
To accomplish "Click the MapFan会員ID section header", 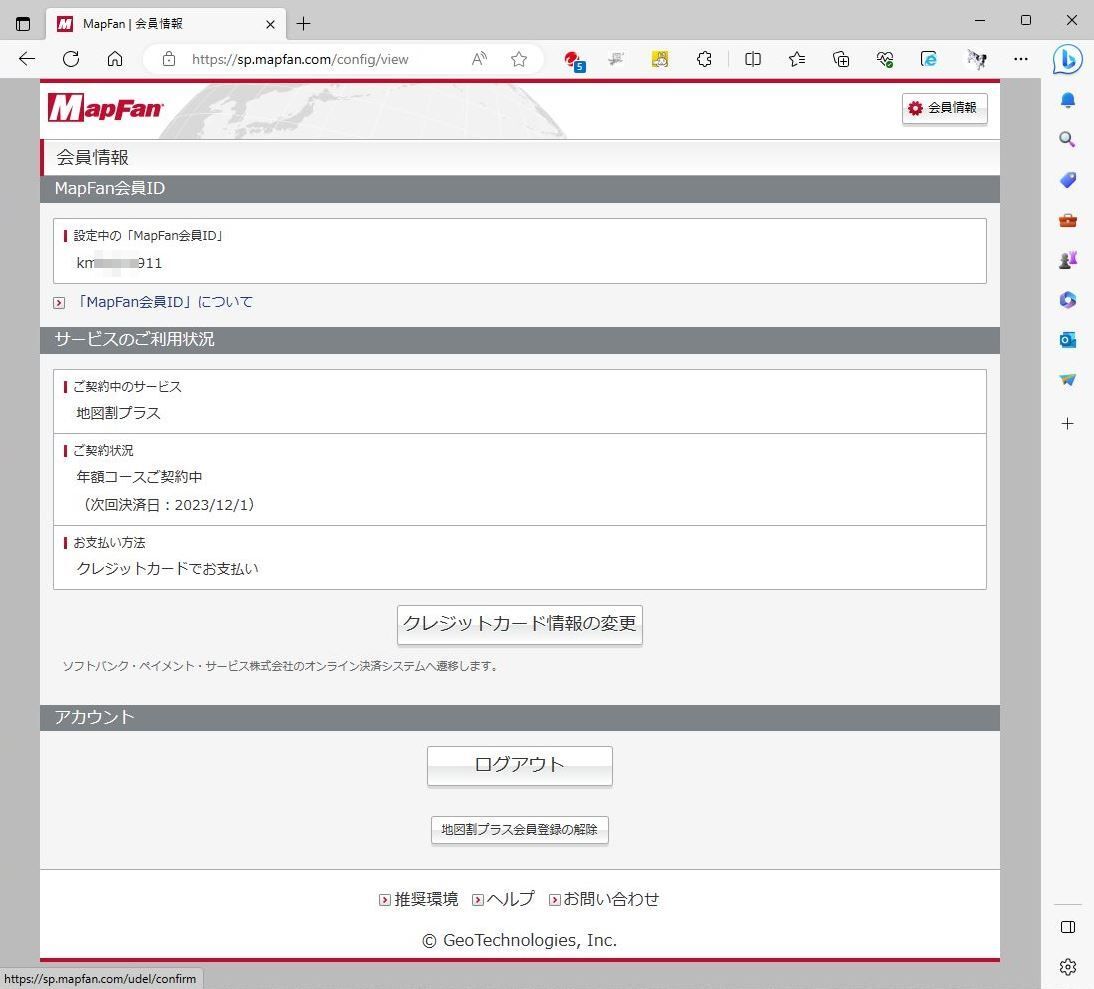I will pos(520,189).
